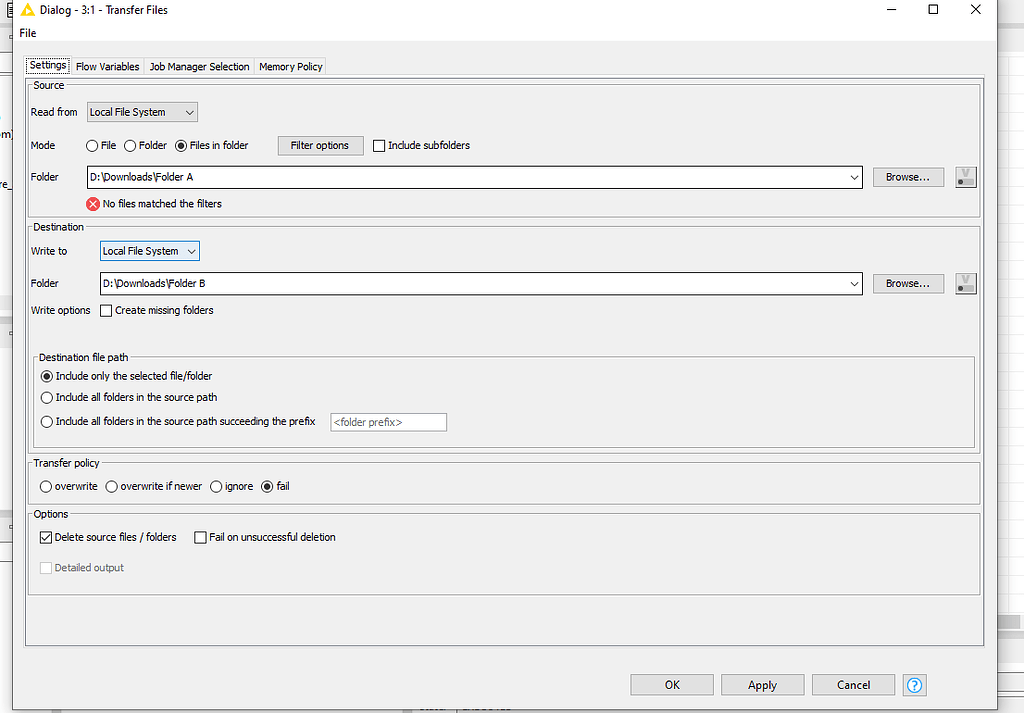Viewport: 1024px width, 713px height.
Task: Open the Write to dropdown
Action: (x=148, y=251)
